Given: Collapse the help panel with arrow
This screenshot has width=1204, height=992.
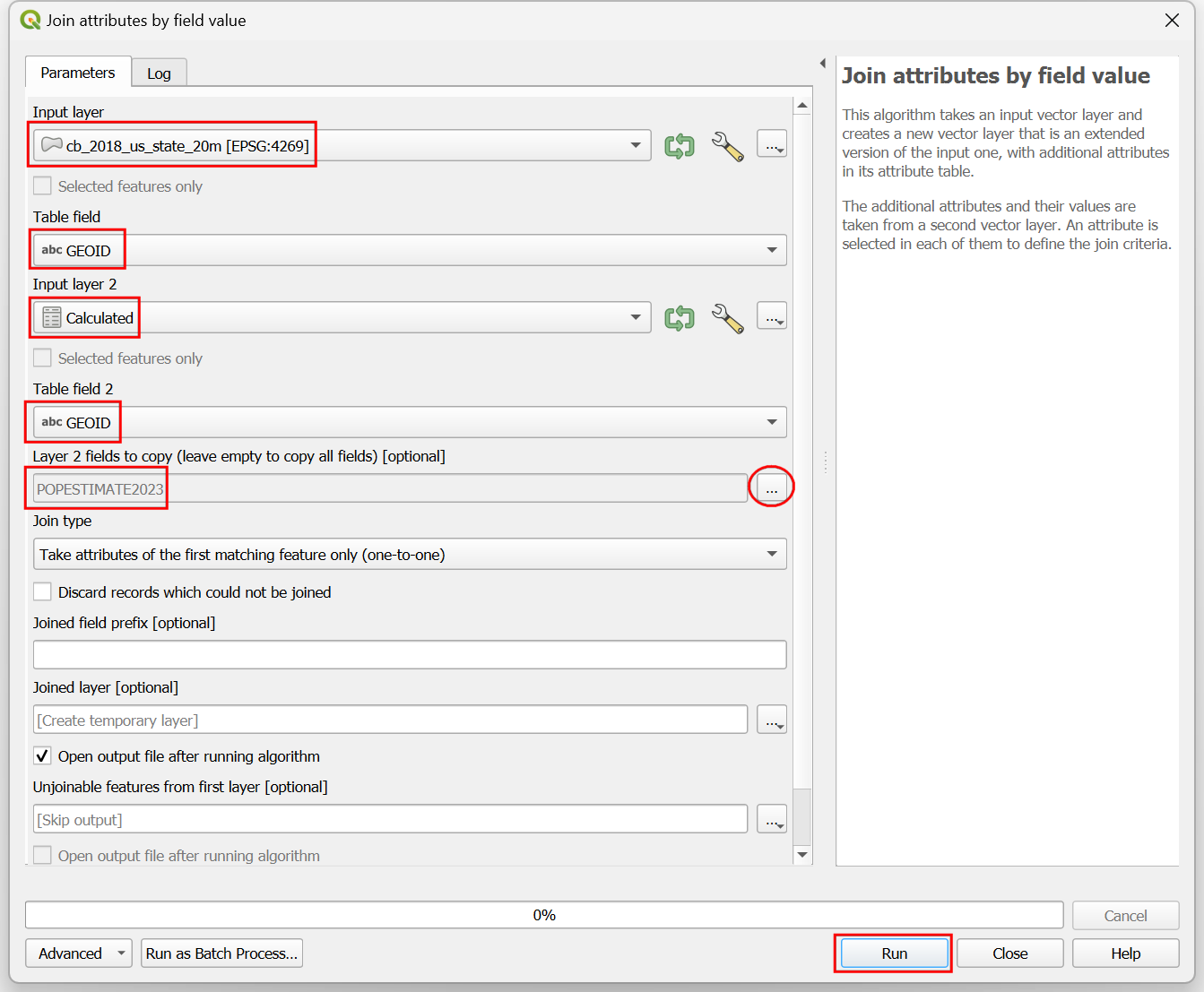Looking at the screenshot, I should tap(822, 64).
